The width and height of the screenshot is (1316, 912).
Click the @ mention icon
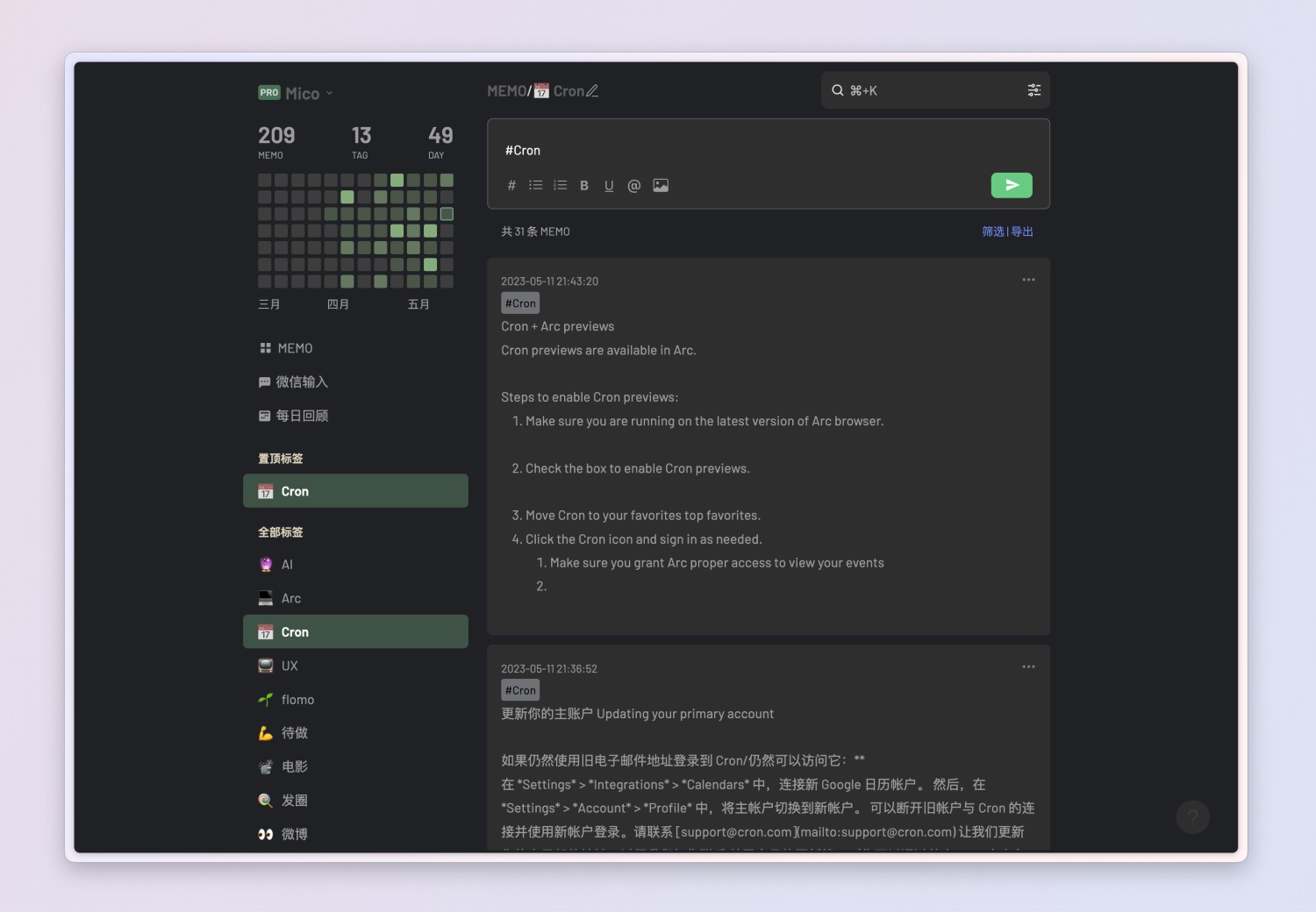coord(633,186)
